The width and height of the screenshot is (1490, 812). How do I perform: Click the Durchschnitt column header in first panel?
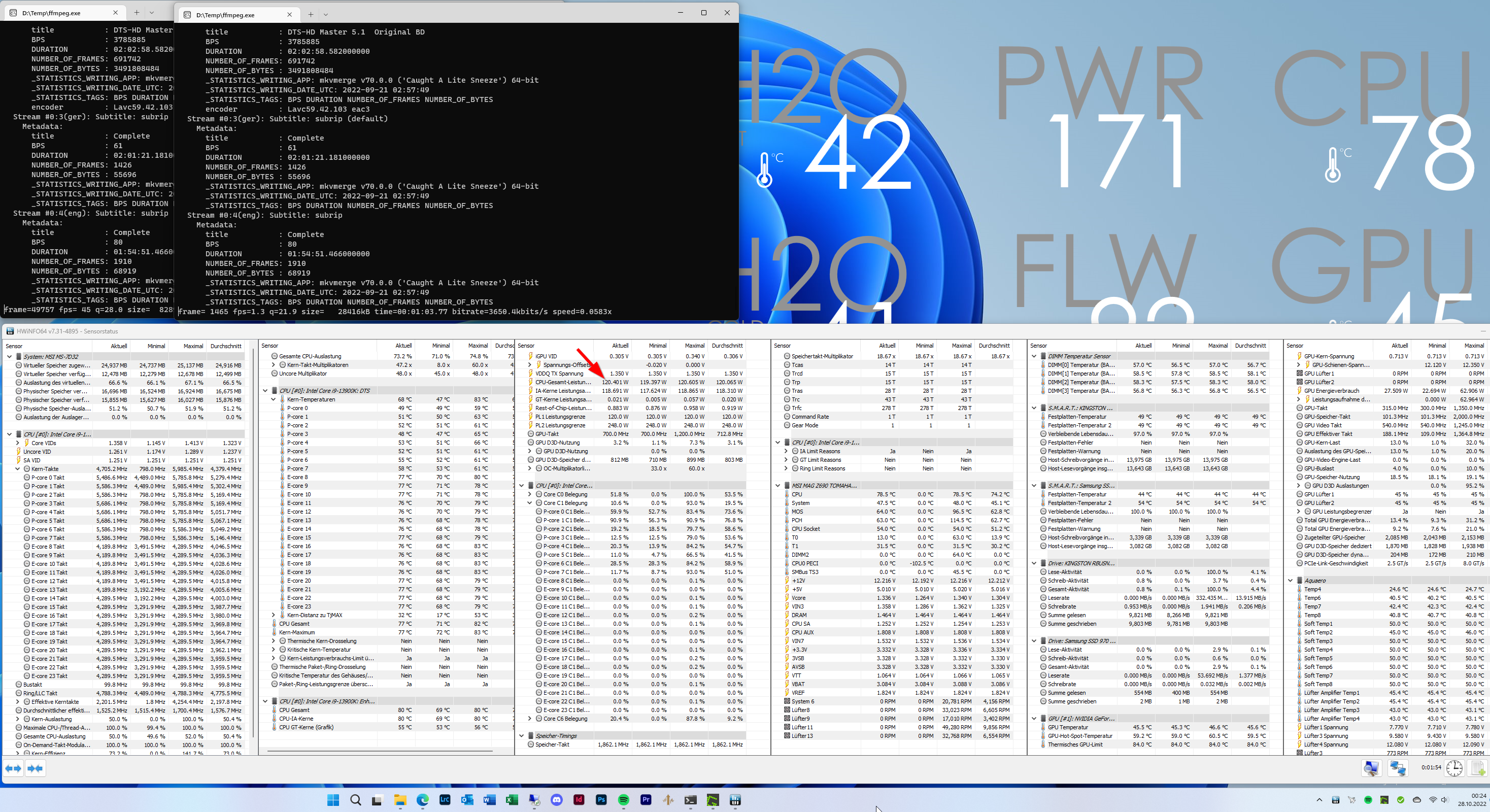[x=226, y=346]
